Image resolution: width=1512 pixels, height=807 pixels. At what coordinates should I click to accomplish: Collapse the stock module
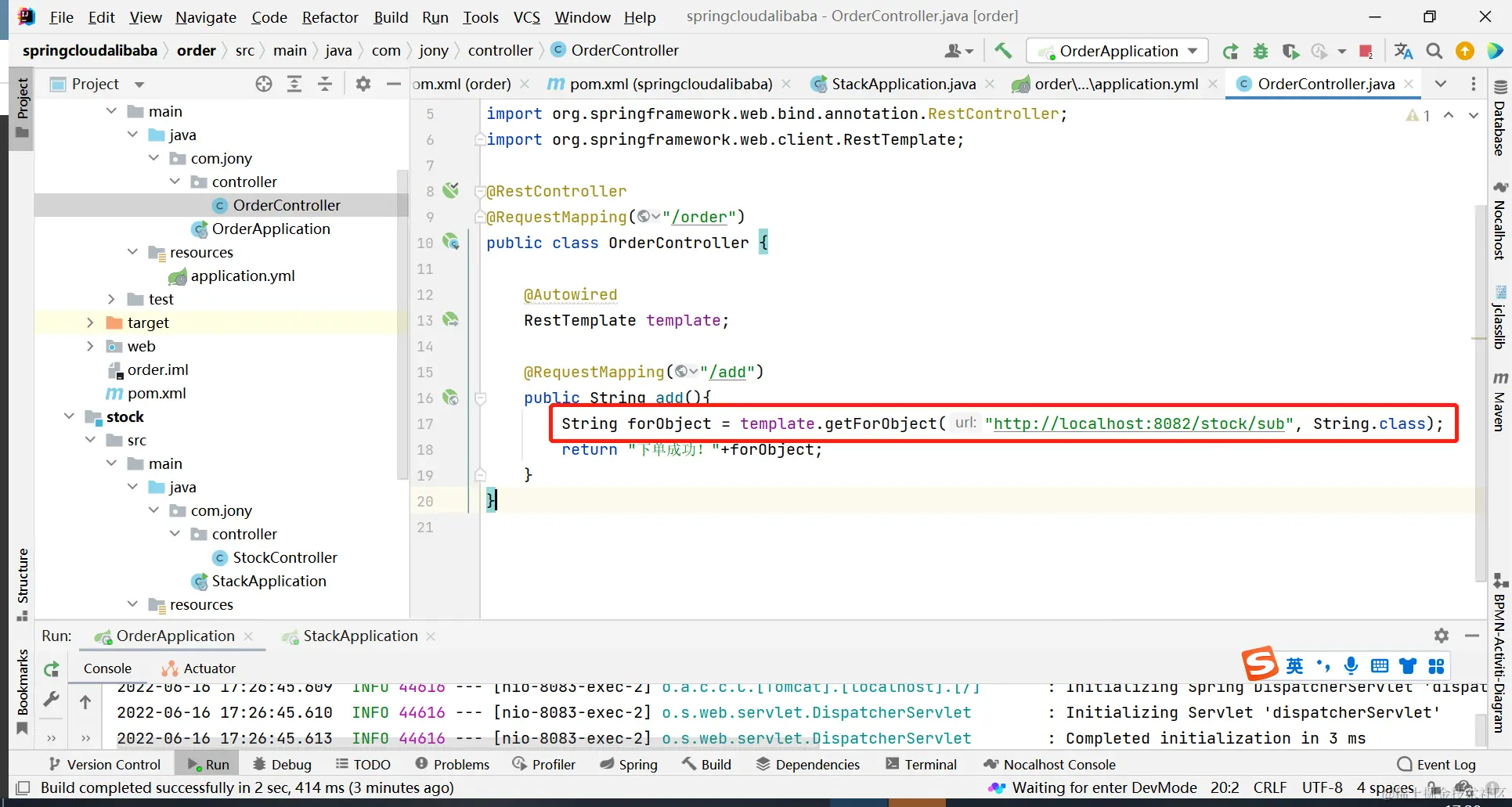point(69,416)
